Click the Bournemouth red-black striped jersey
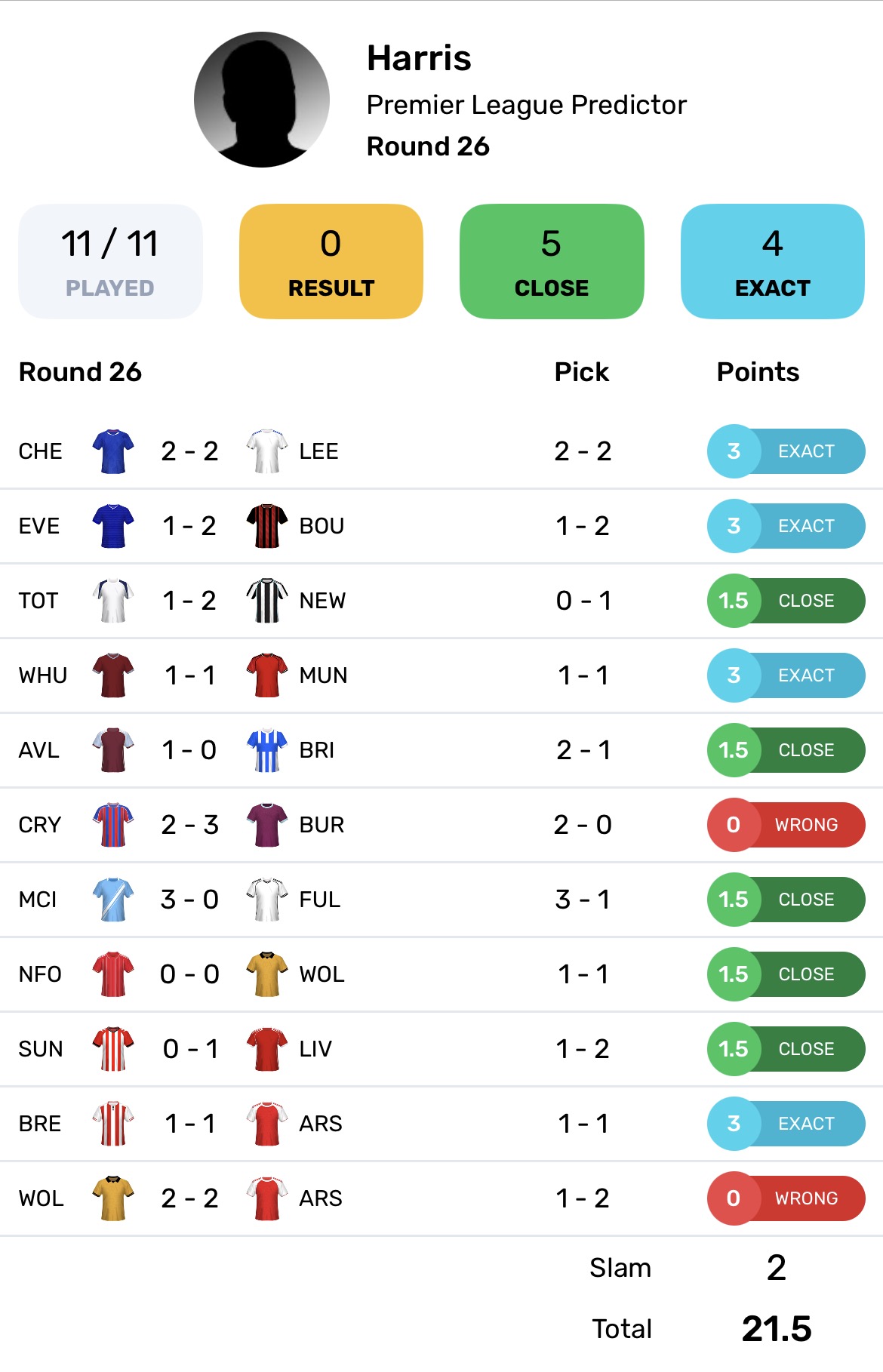The width and height of the screenshot is (883, 1372). click(x=267, y=526)
